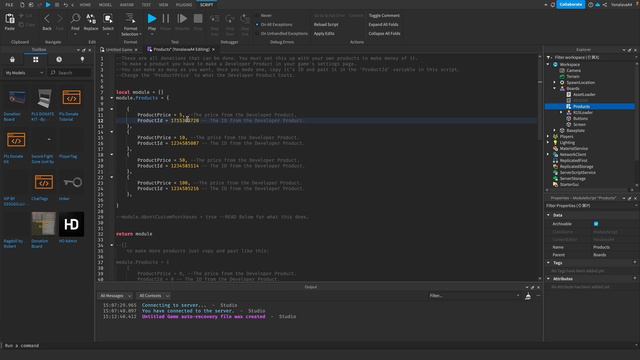Expand the Lighting tree node
The height and width of the screenshot is (360, 640).
548,142
